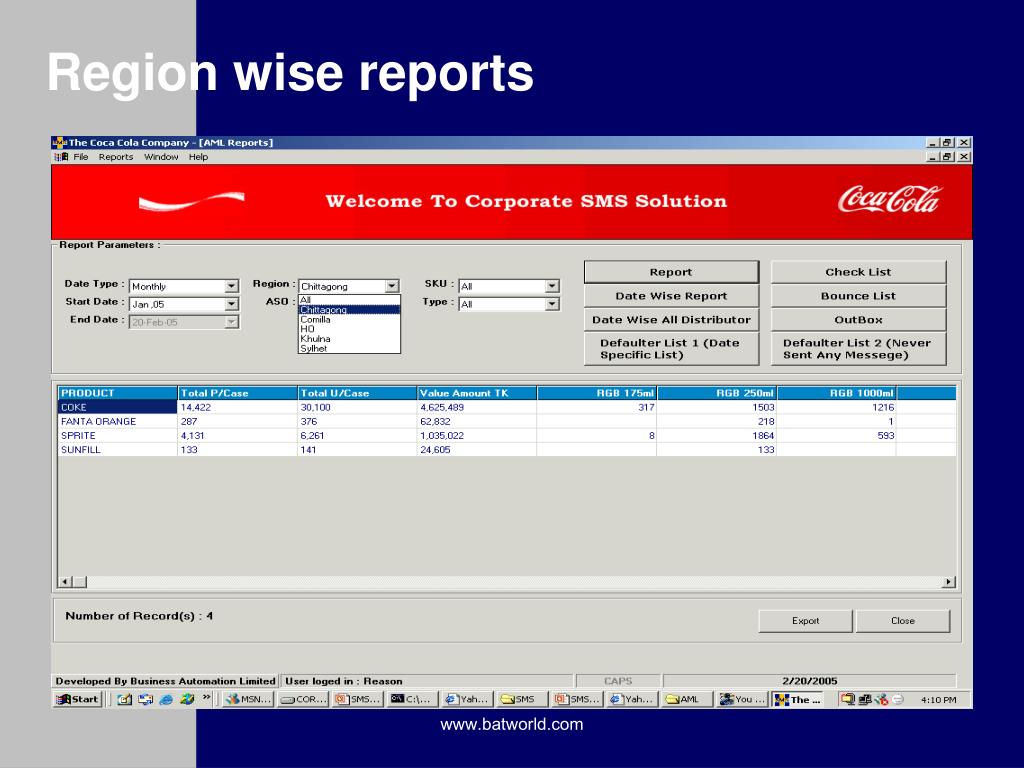This screenshot has height=768, width=1024.
Task: Click the Total U/Case column header
Action: point(357,393)
